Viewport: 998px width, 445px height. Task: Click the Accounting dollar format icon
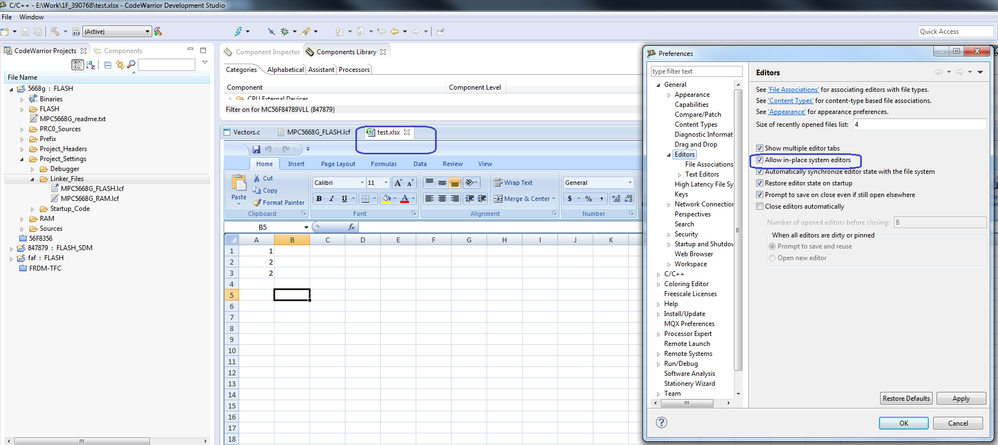tap(569, 199)
